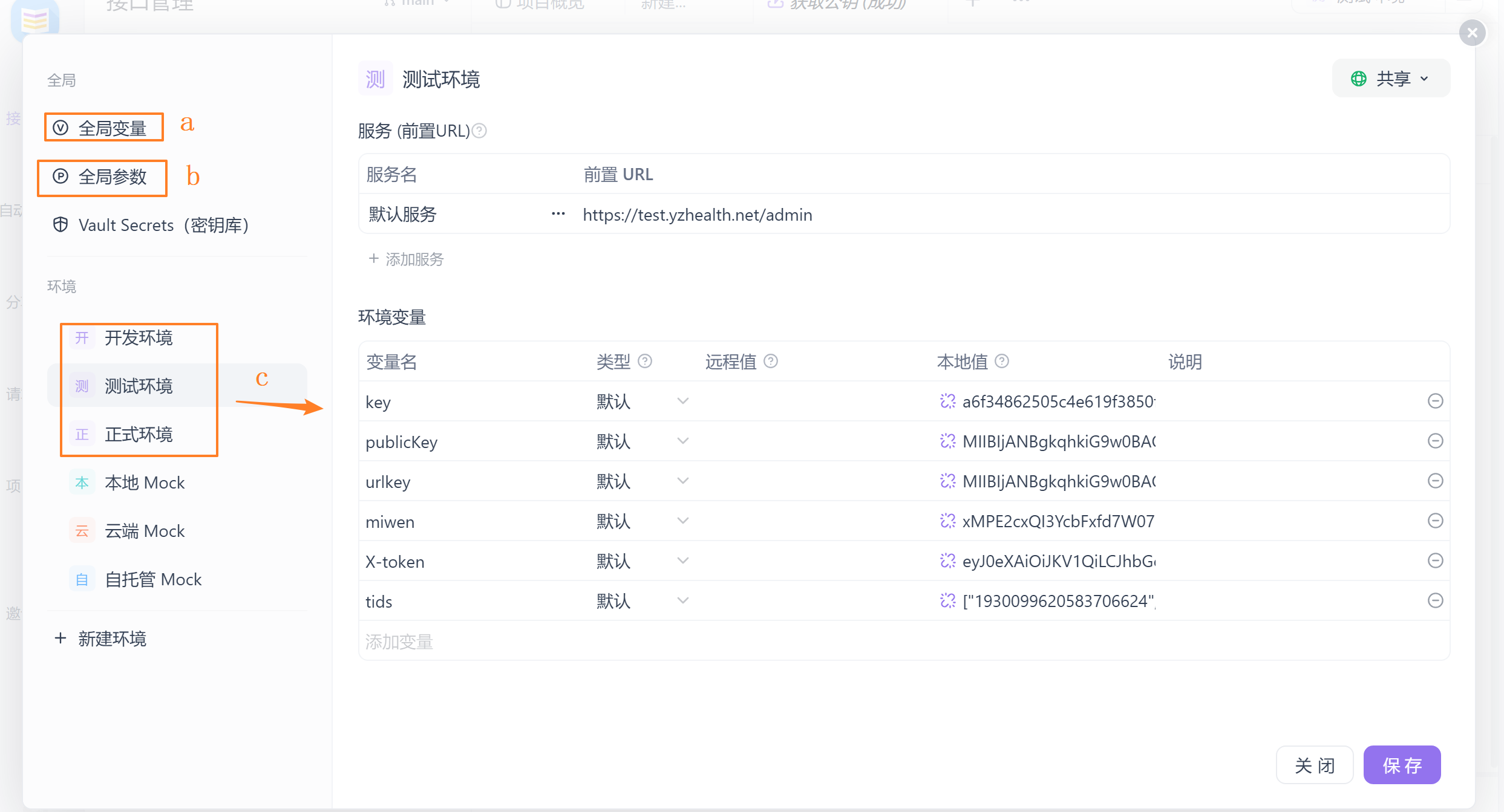
Task: Click the help icon next to 本地值
Action: 1002,361
